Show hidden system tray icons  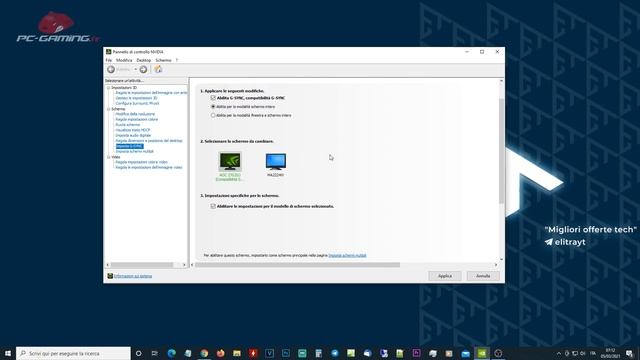click(x=559, y=353)
